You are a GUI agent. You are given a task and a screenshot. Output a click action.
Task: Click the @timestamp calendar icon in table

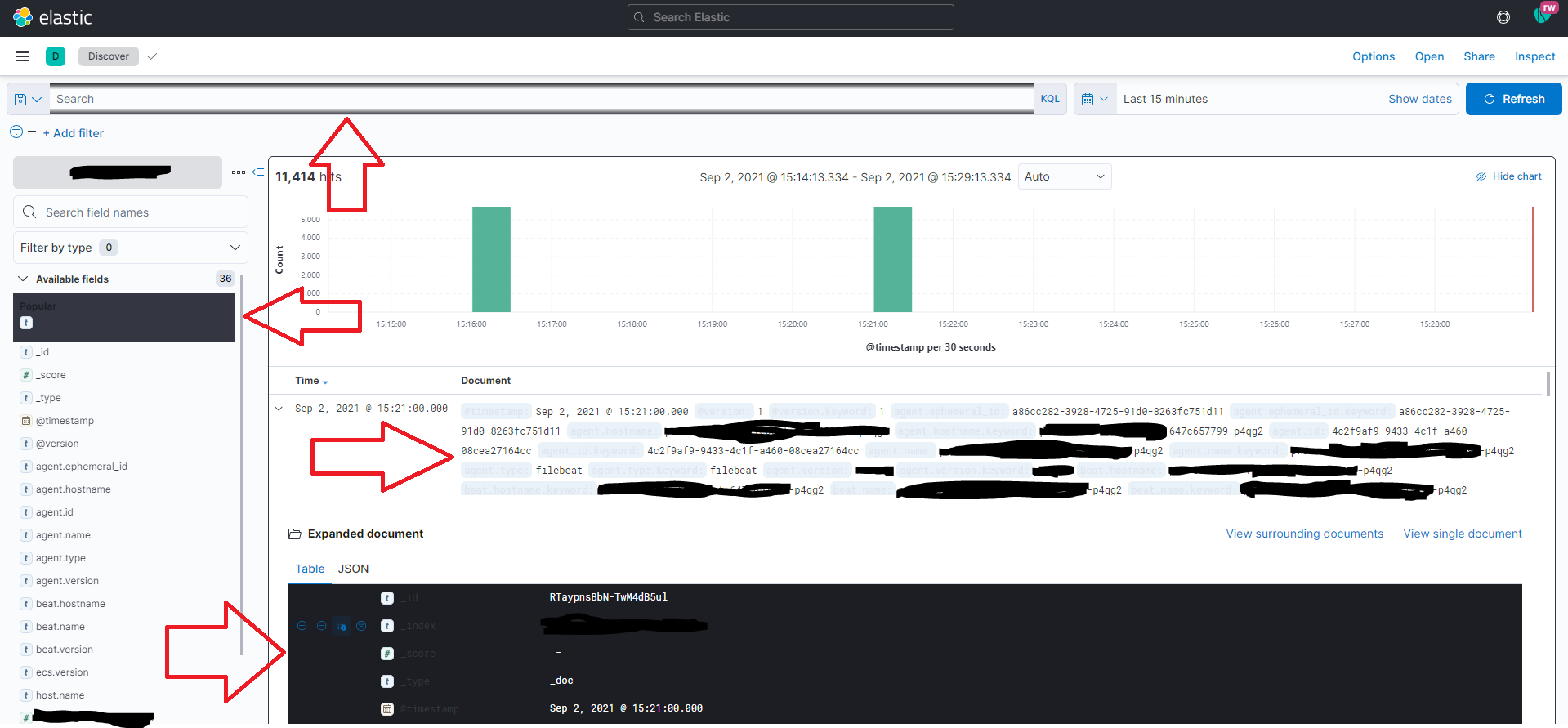click(x=387, y=709)
